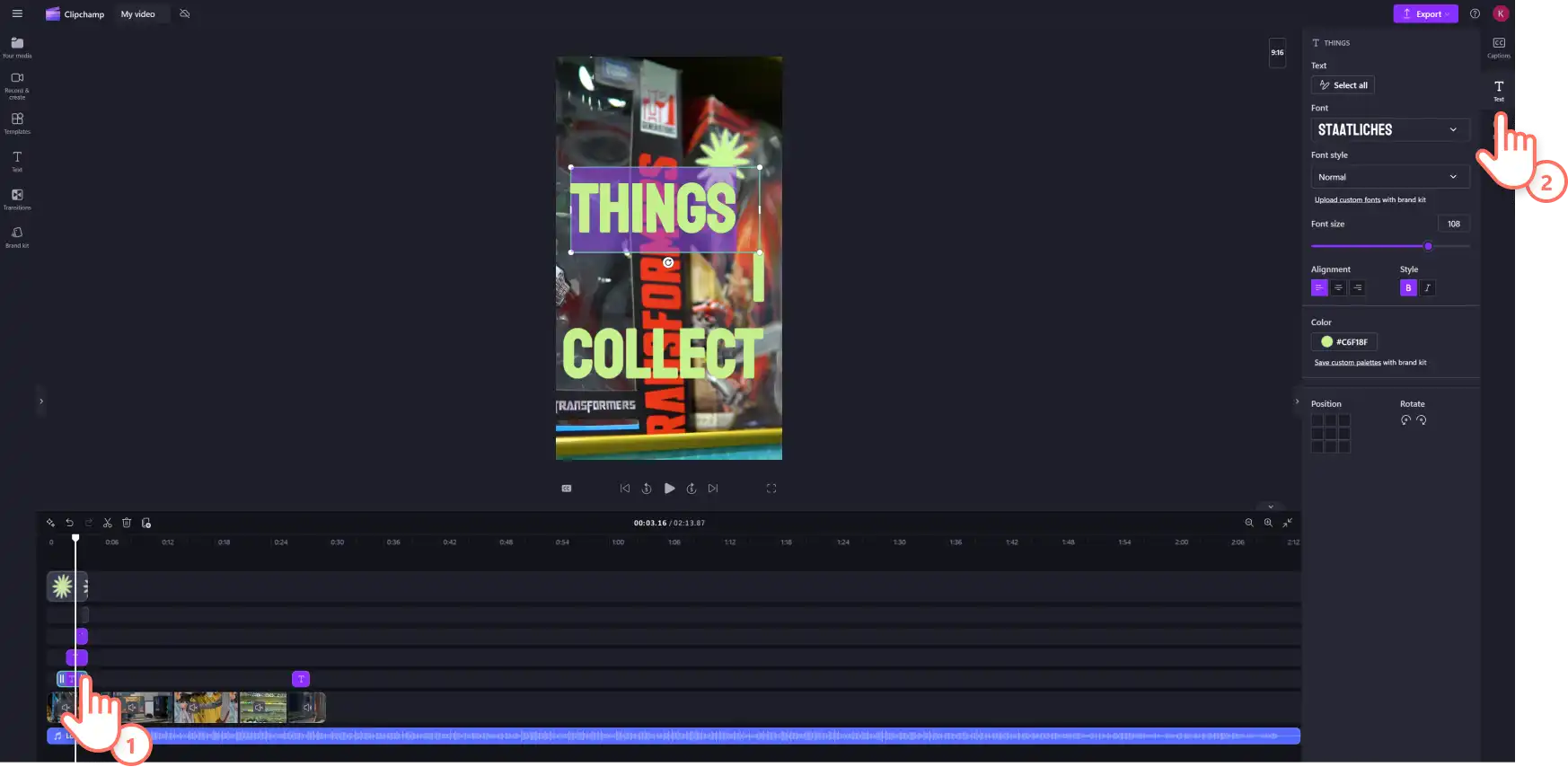
Task: Select left text alignment
Action: tap(1319, 287)
